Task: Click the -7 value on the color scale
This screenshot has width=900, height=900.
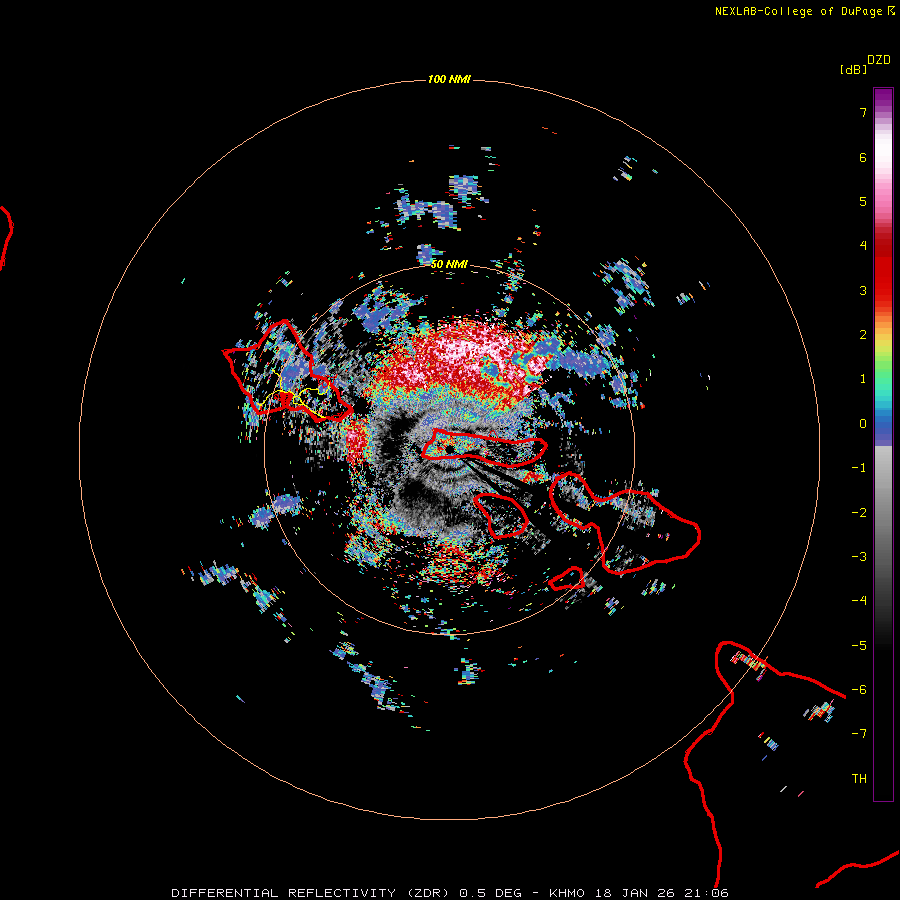Action: (859, 734)
